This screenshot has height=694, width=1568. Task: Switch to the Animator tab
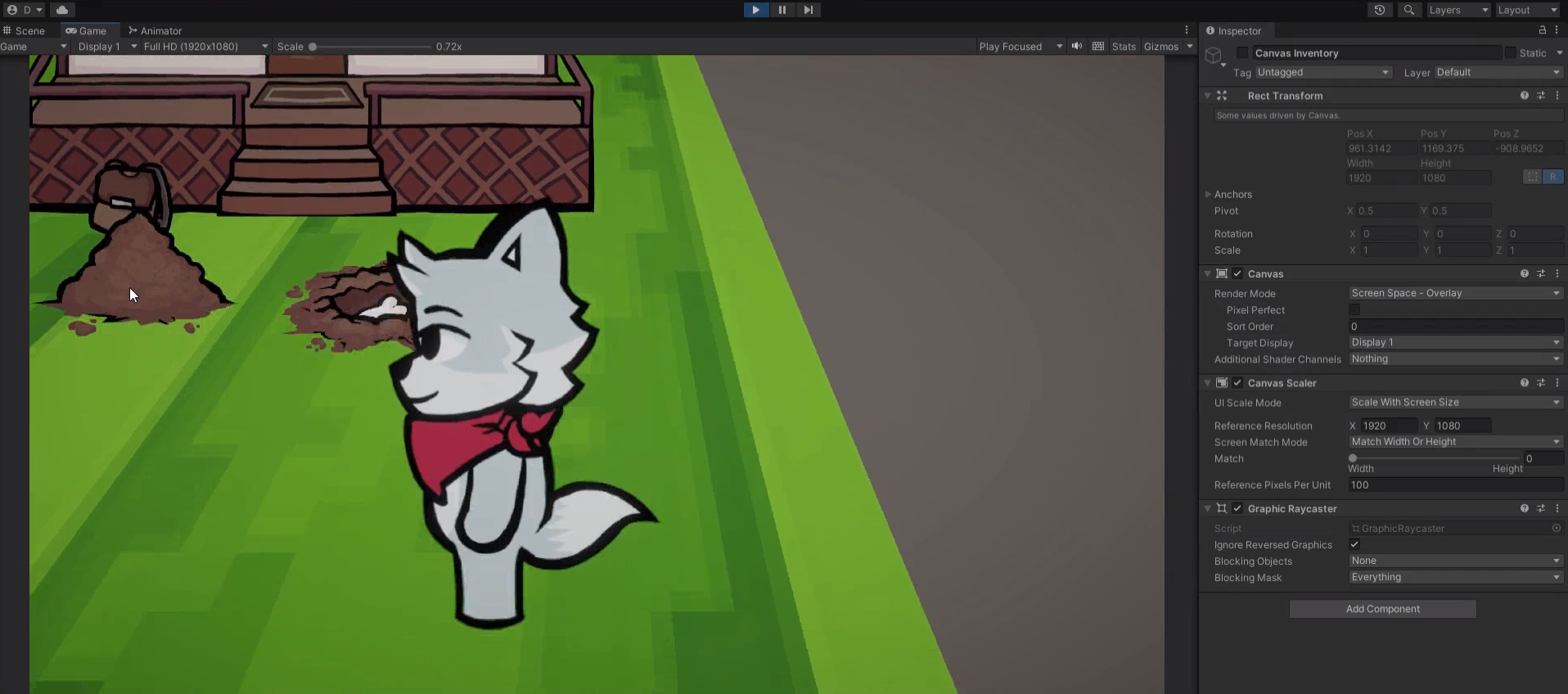click(x=155, y=31)
